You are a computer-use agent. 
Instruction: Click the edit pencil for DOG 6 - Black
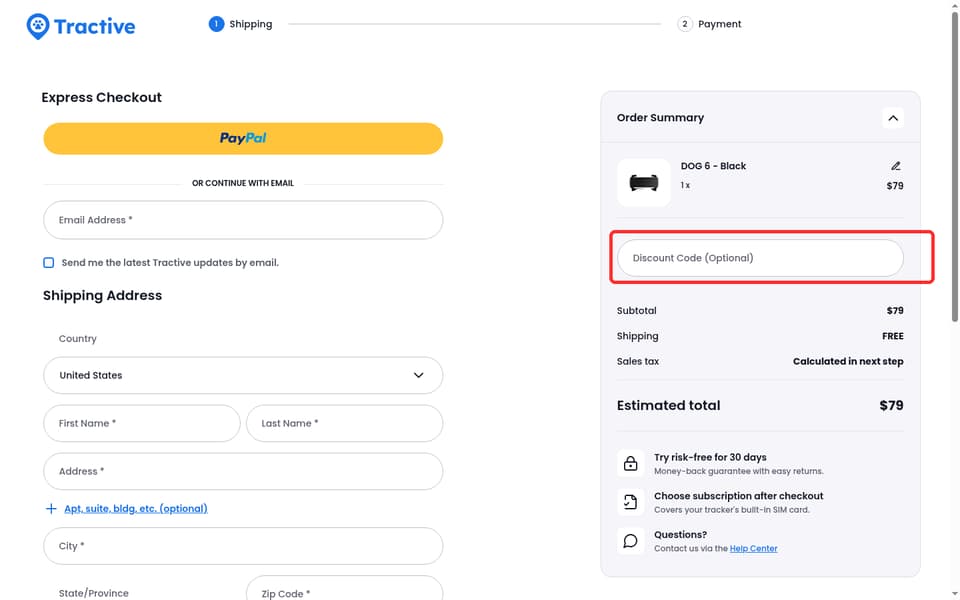(896, 166)
